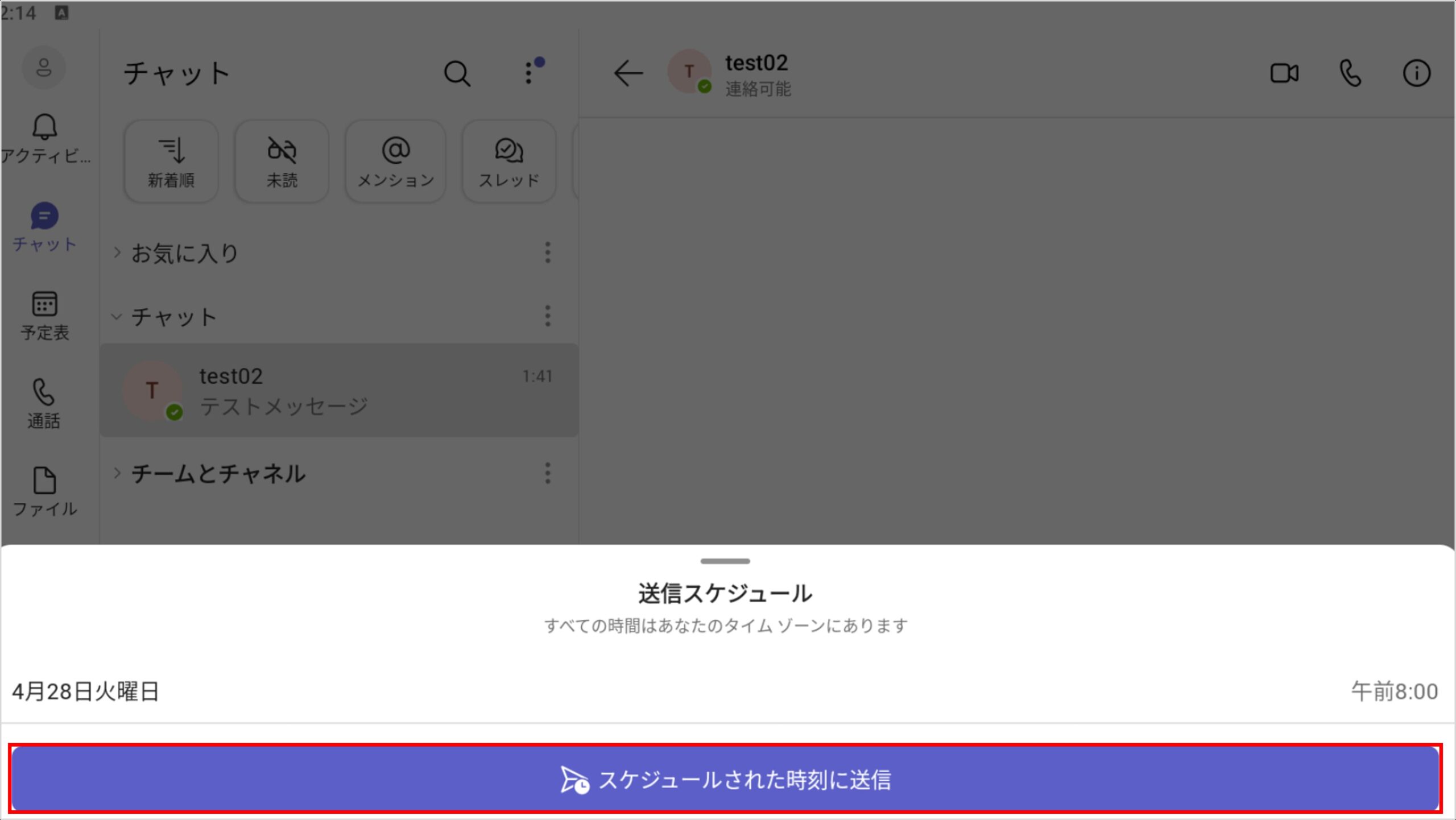Click the search icon in chat header

[457, 73]
